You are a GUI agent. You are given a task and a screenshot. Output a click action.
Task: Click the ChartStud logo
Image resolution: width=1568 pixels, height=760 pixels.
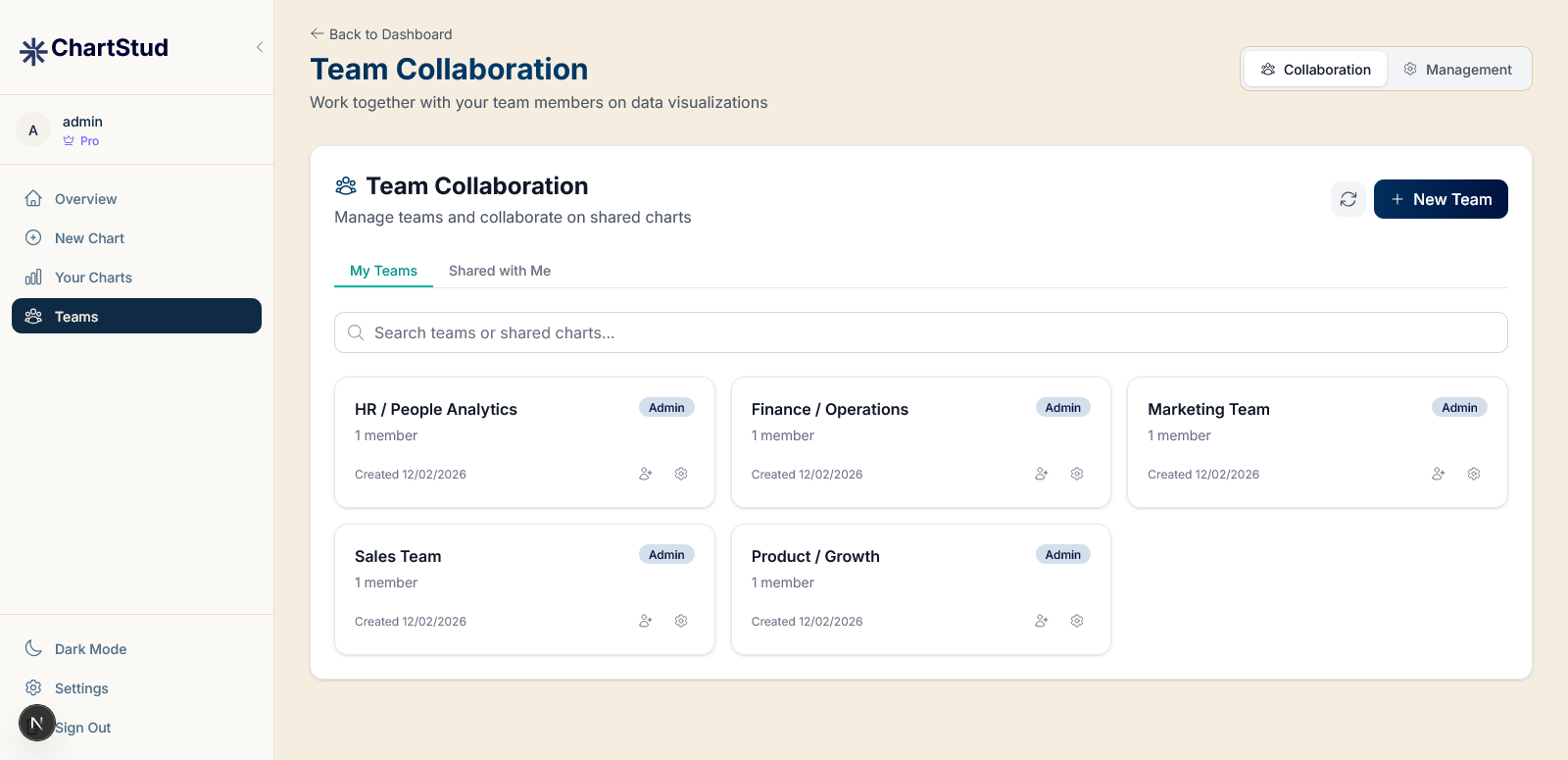(94, 48)
